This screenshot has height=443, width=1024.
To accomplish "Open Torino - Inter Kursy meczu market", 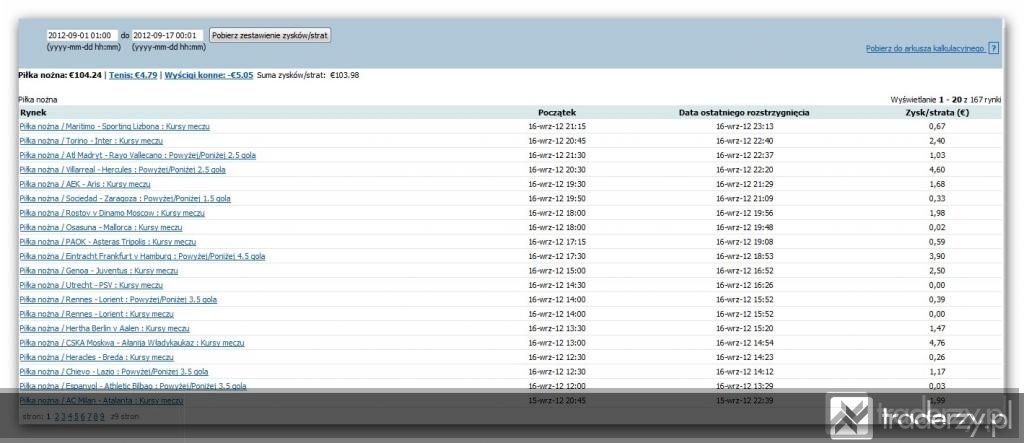I will point(91,141).
